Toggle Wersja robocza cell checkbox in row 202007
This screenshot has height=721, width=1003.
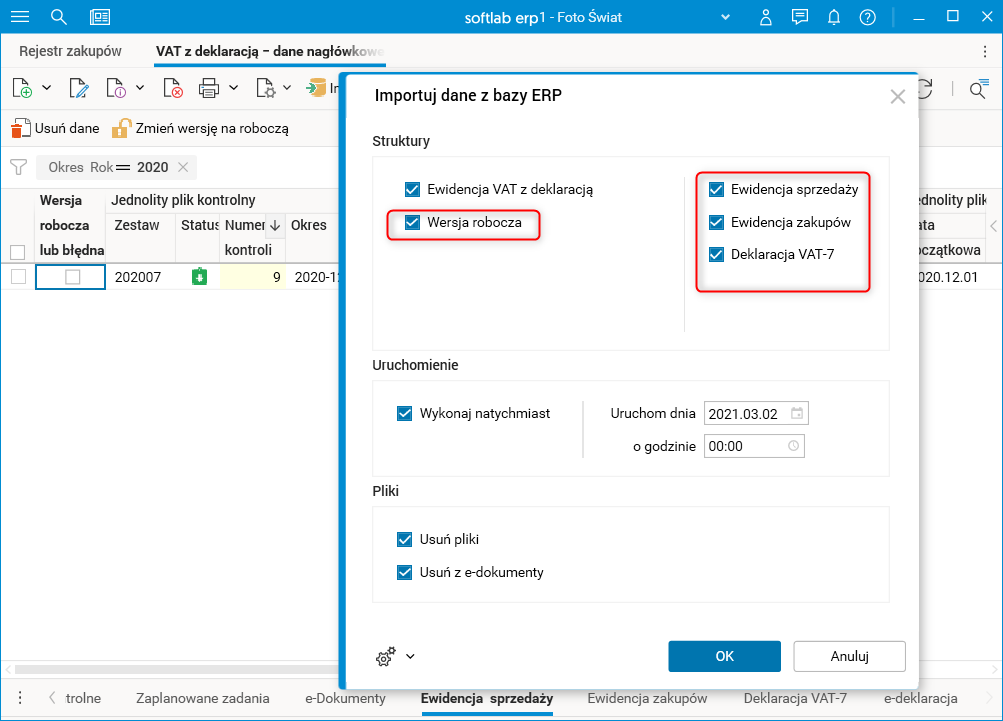pyautogui.click(x=73, y=277)
